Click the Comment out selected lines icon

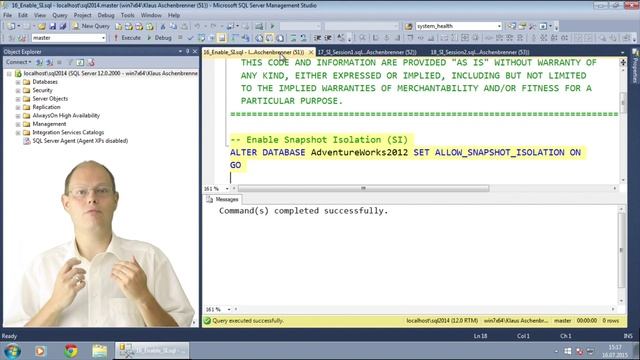tap(293, 38)
